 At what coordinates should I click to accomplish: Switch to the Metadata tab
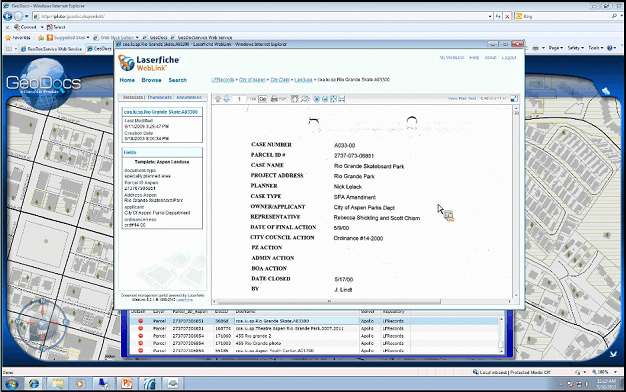(x=133, y=97)
